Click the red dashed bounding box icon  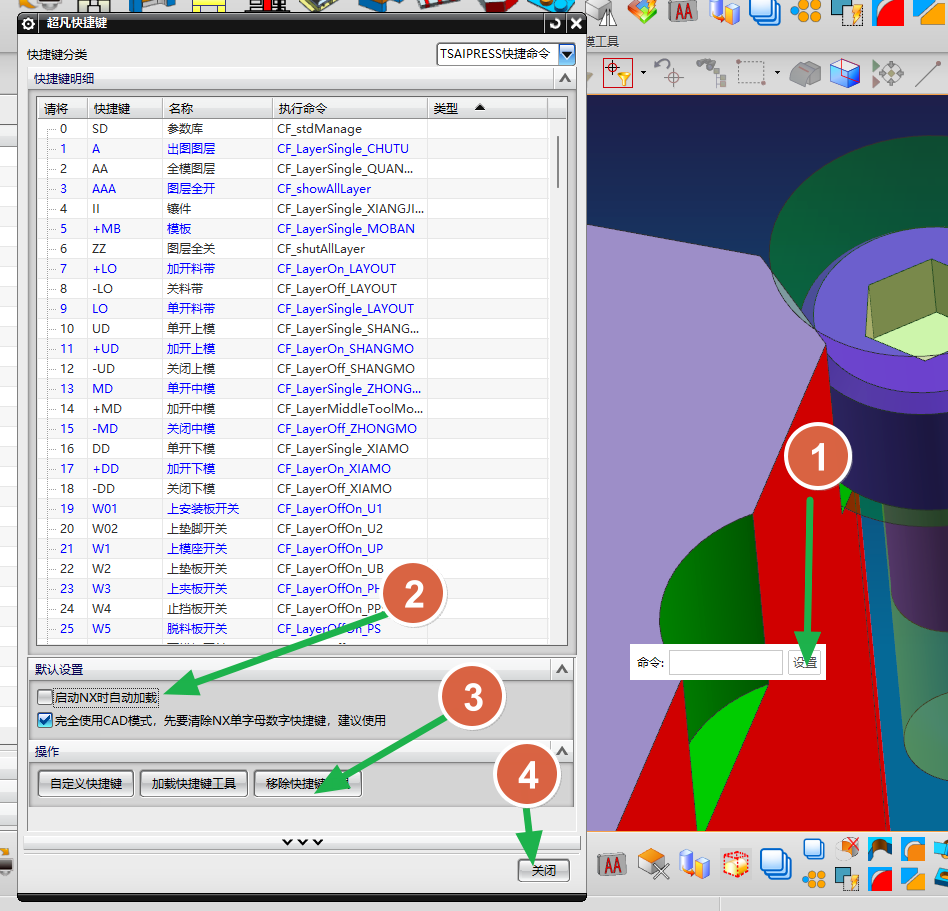pos(735,864)
